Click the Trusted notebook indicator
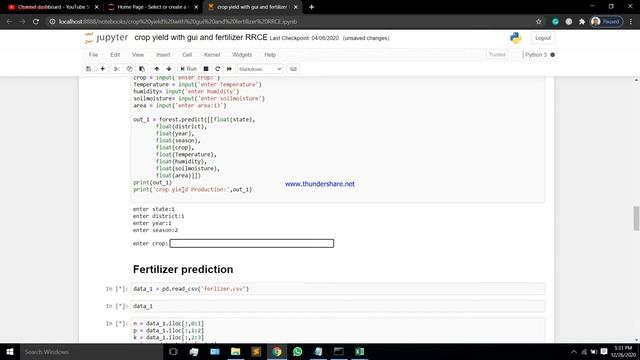 pos(497,55)
